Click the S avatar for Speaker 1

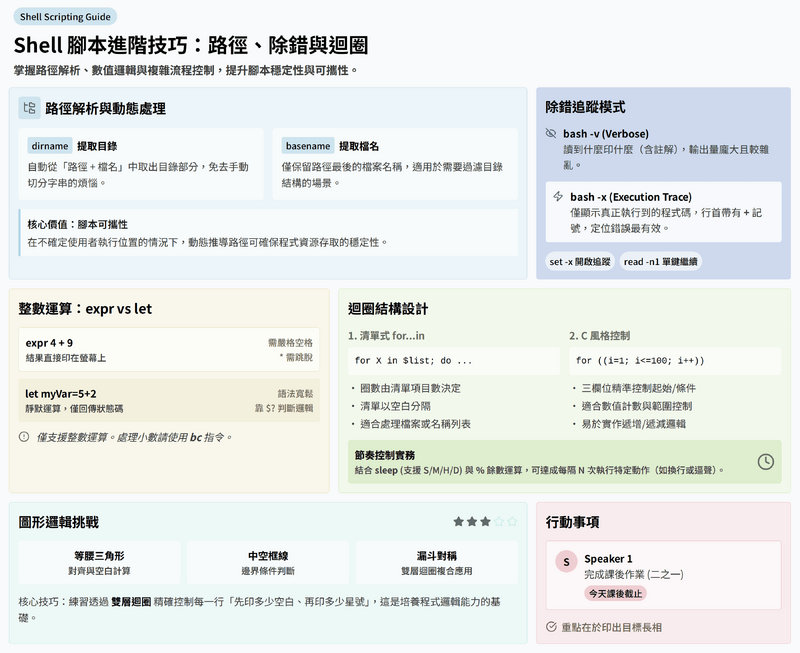[567, 562]
